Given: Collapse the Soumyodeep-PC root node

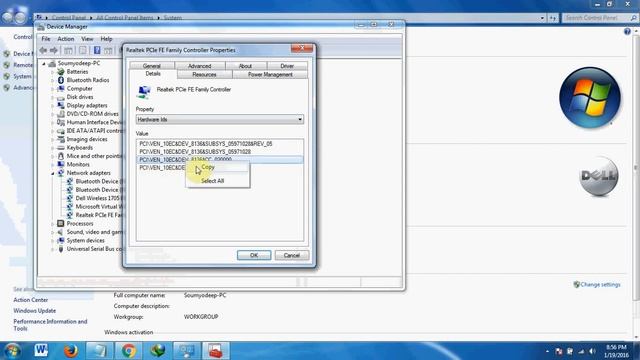Looking at the screenshot, I should coord(44,63).
